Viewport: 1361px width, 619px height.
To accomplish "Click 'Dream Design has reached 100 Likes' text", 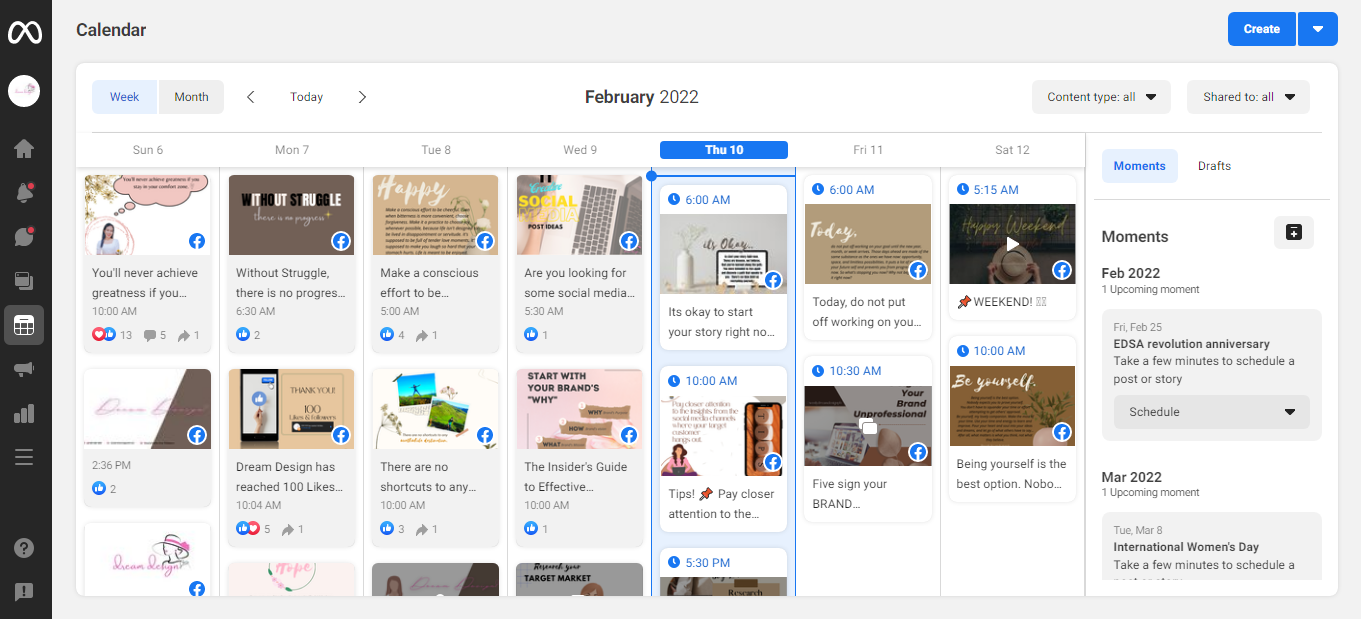I will coord(290,477).
